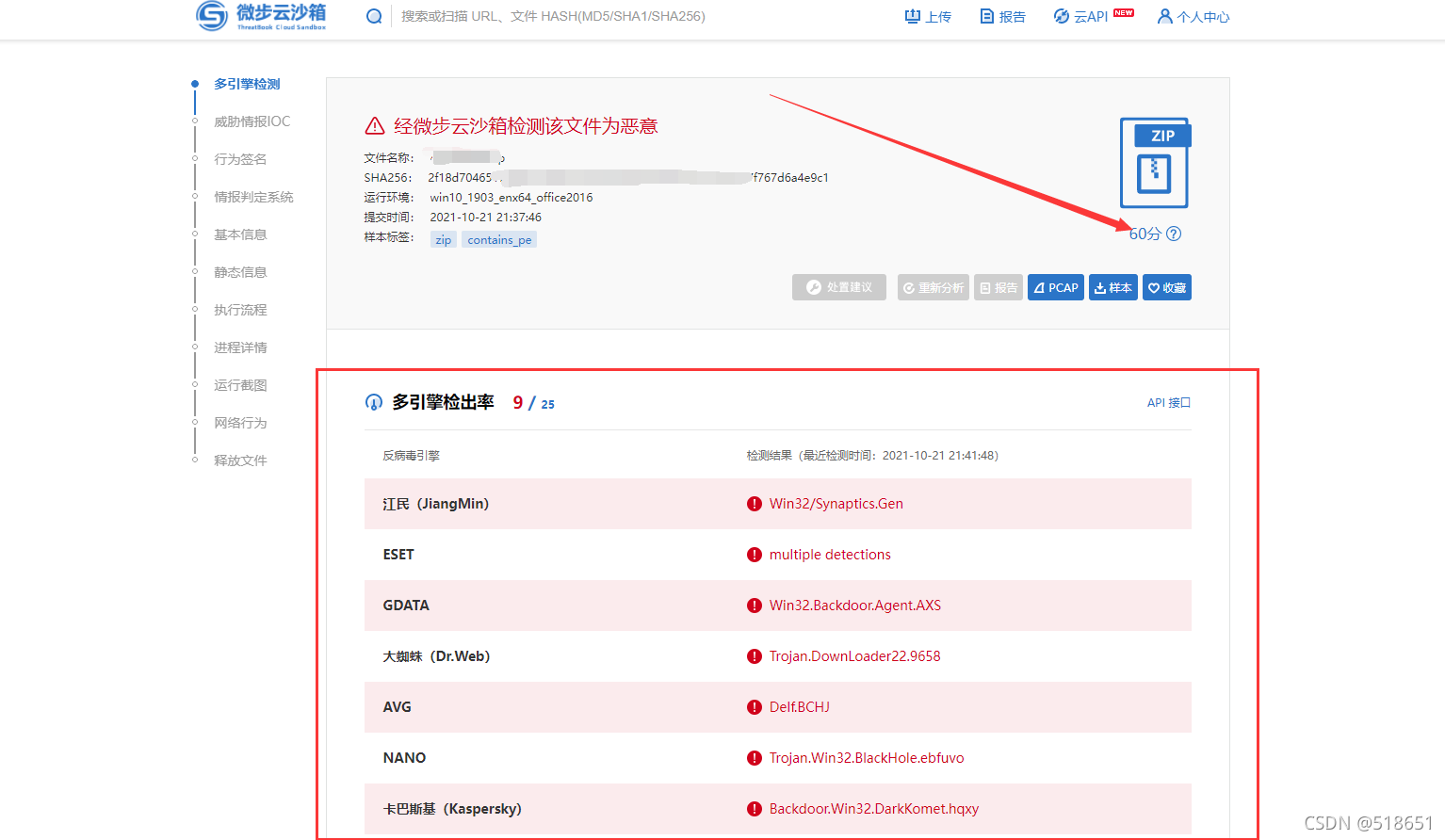Screen dimensions: 1445x840
Task: Jump to 基本信息 section
Action: pyautogui.click(x=240, y=234)
